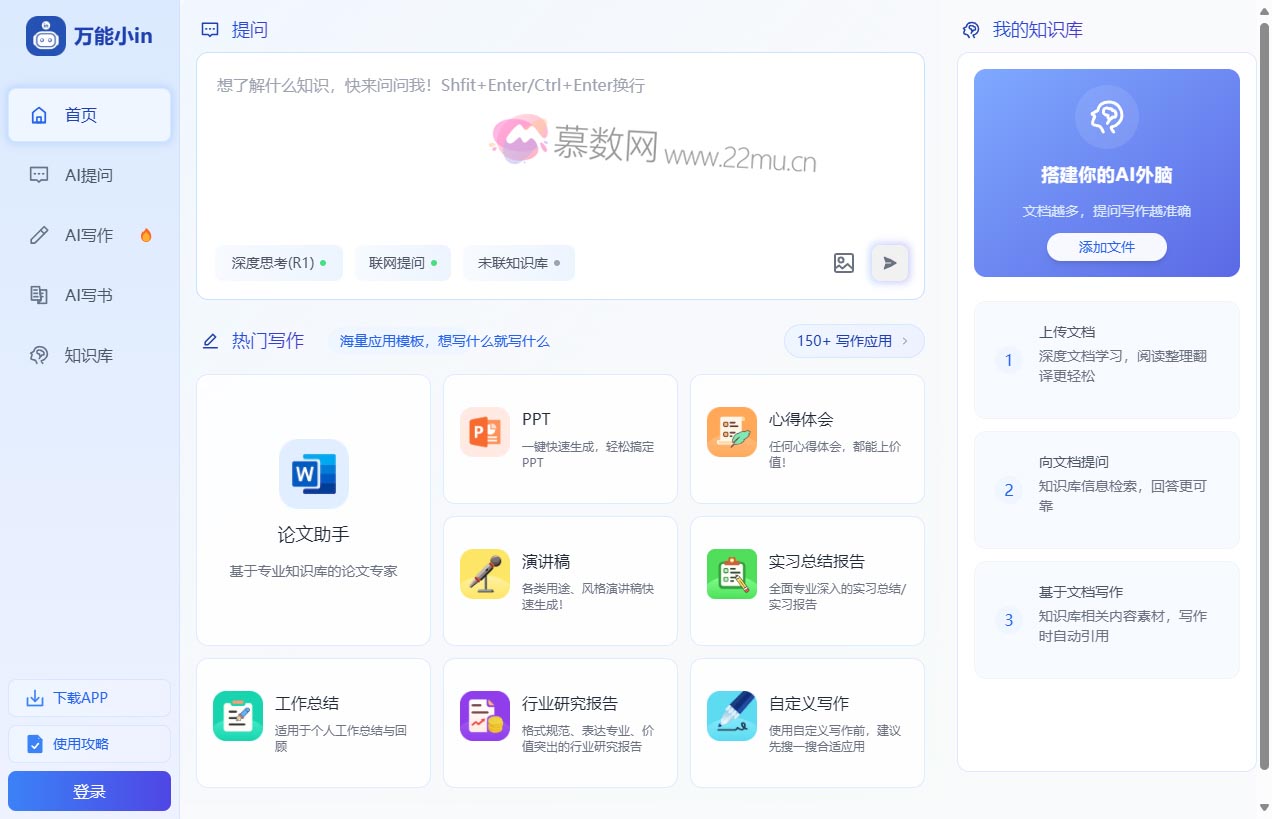The height and width of the screenshot is (819, 1272).
Task: Open the AI写作 feature in the sidebar
Action: click(x=38, y=235)
